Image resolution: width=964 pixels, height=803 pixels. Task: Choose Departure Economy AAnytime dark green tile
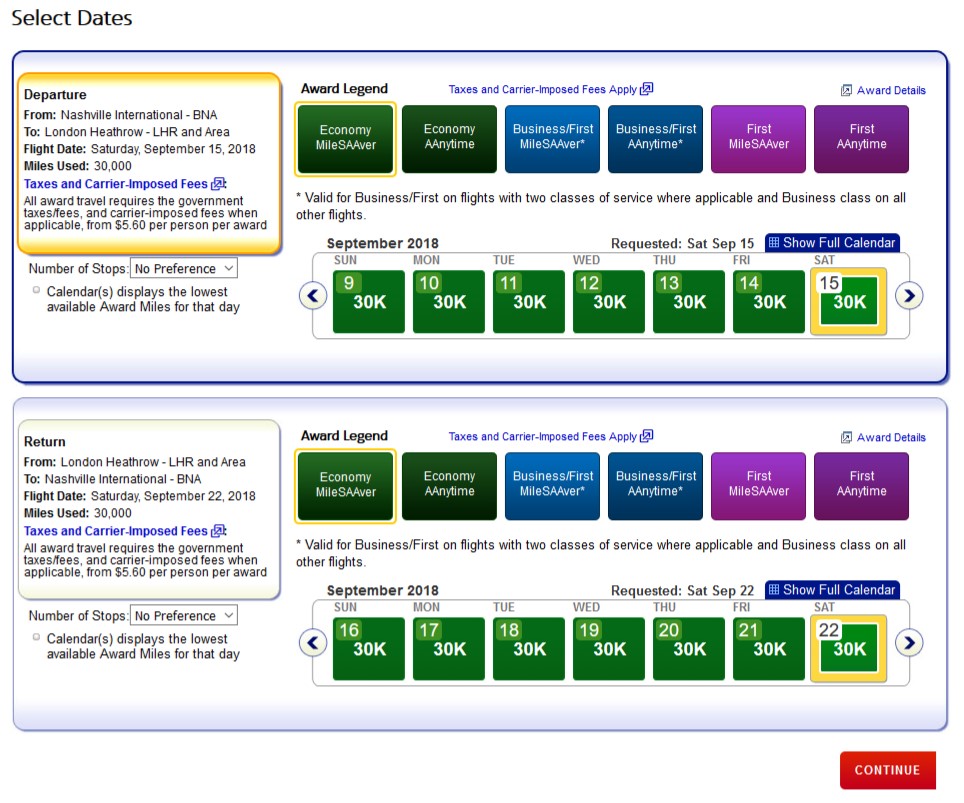pos(449,138)
